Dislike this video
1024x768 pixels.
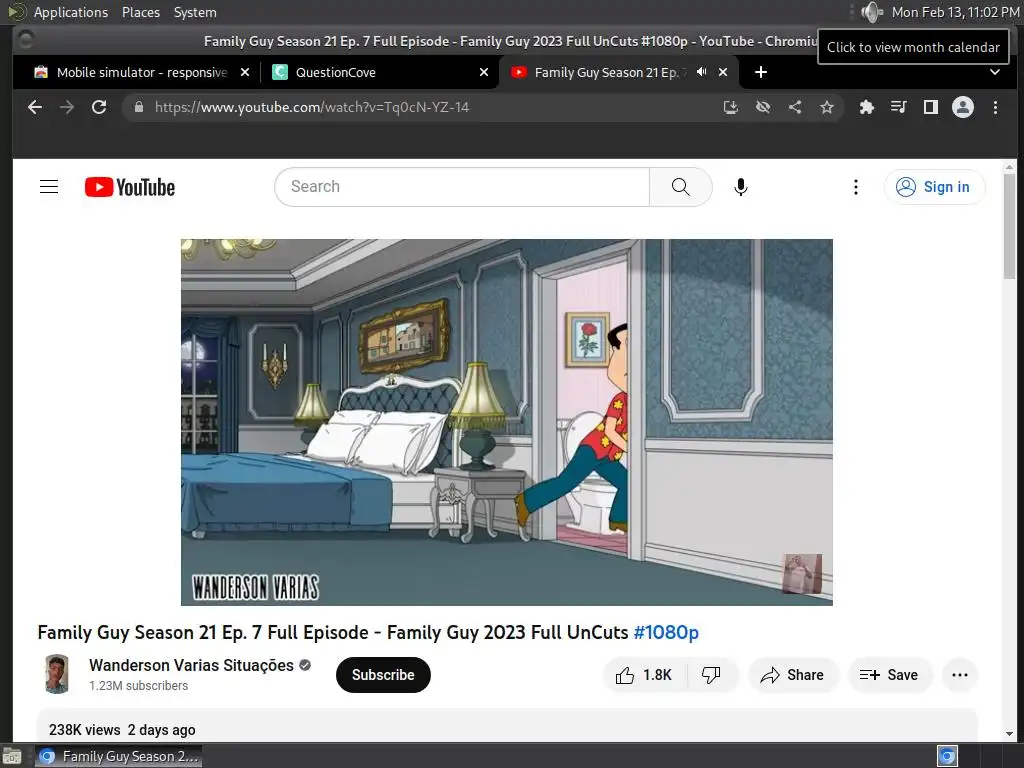pyautogui.click(x=711, y=675)
